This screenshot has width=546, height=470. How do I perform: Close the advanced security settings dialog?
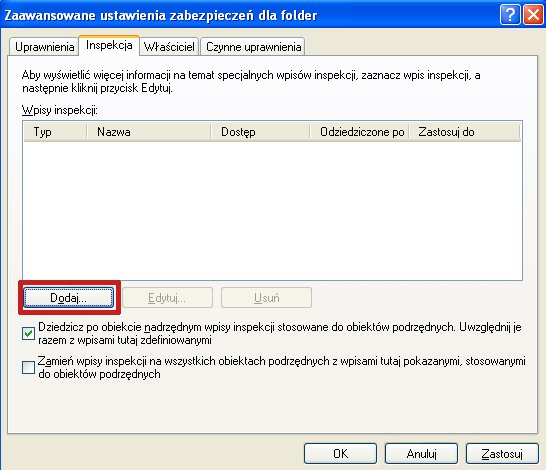click(x=533, y=15)
